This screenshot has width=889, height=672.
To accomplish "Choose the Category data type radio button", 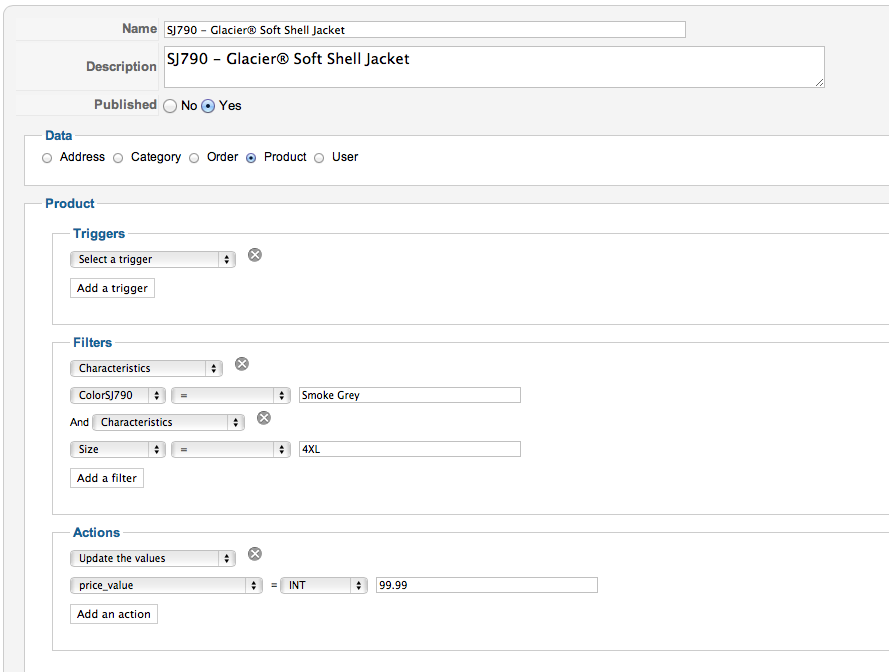I will pyautogui.click(x=118, y=158).
